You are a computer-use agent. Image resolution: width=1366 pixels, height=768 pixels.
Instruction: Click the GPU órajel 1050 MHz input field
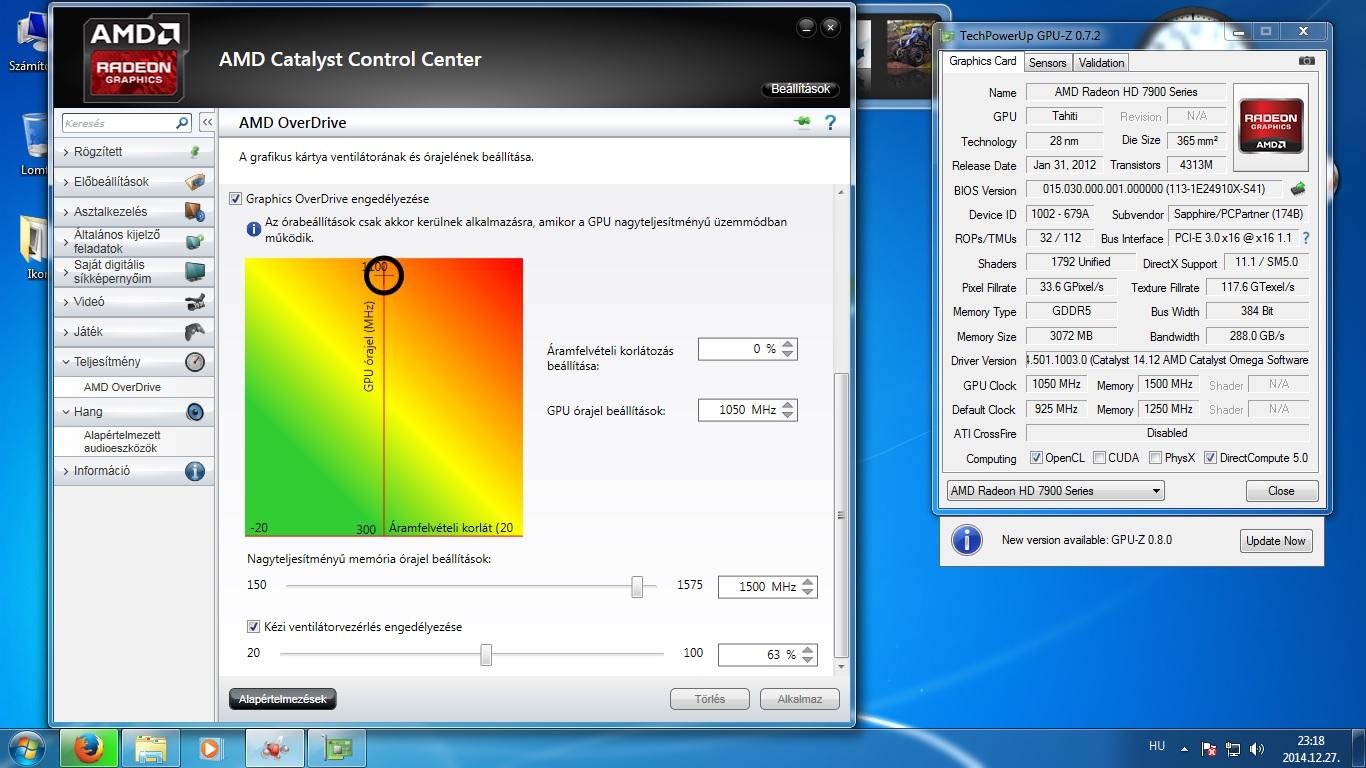(x=739, y=410)
